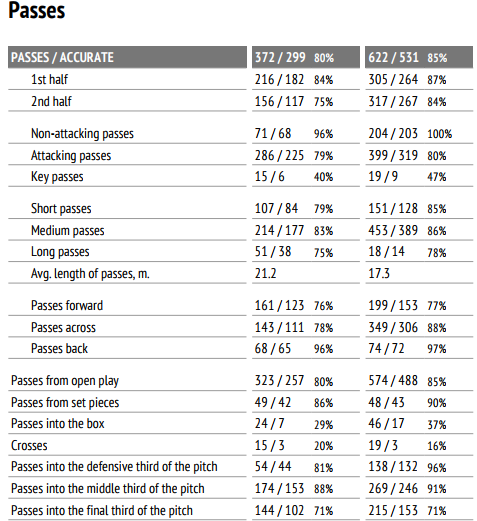Click the 21.2 average pass length value

tap(265, 274)
